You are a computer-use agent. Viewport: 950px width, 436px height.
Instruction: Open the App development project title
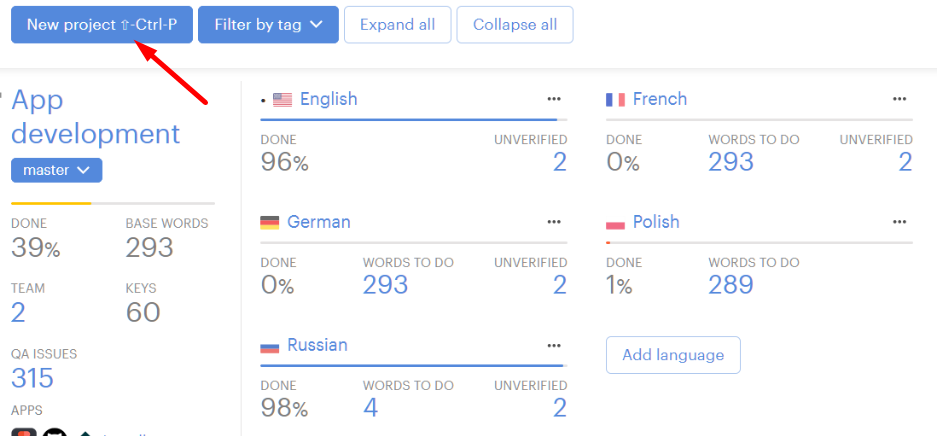(x=96, y=117)
